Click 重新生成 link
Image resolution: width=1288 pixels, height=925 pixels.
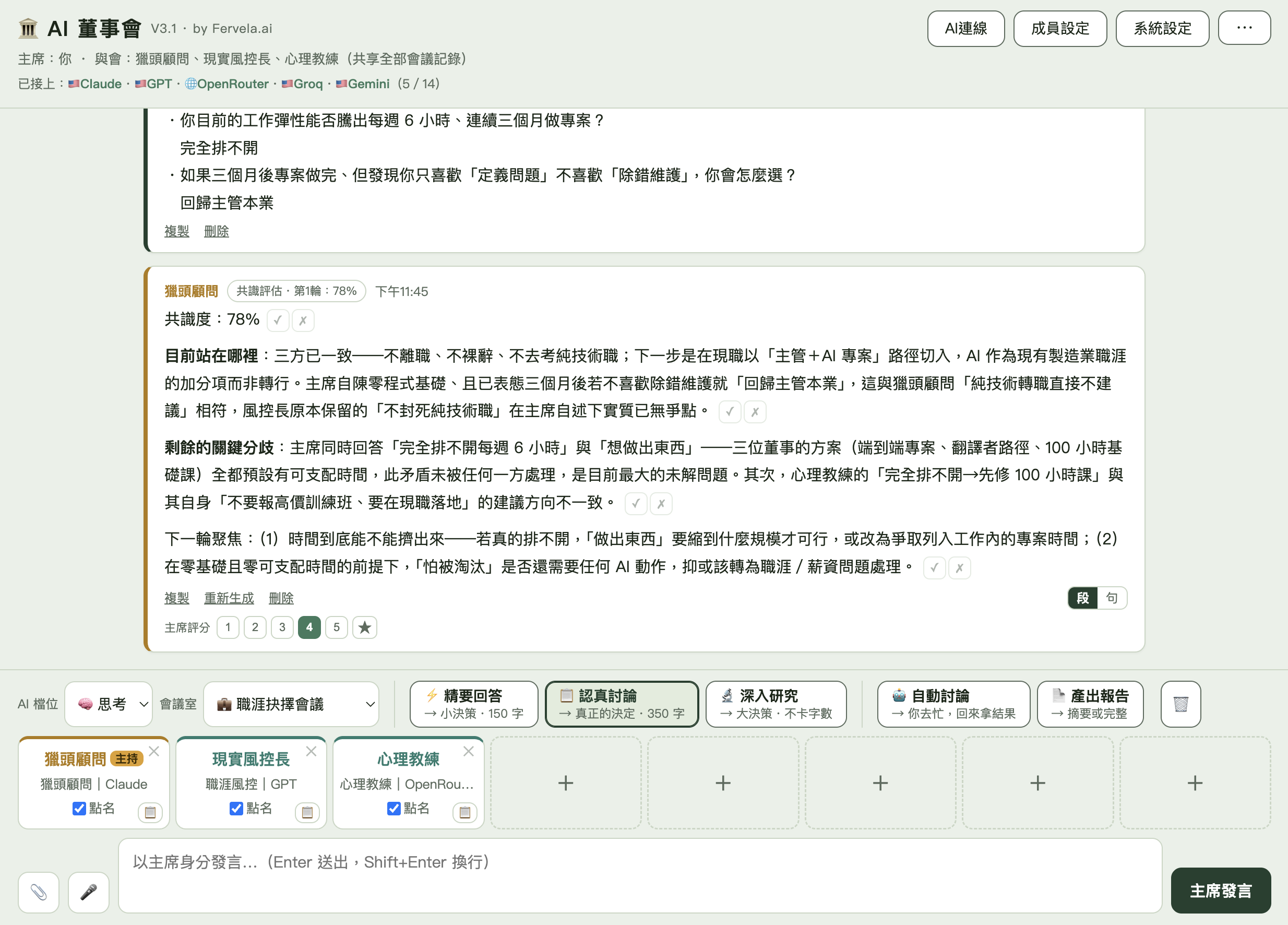[229, 598]
